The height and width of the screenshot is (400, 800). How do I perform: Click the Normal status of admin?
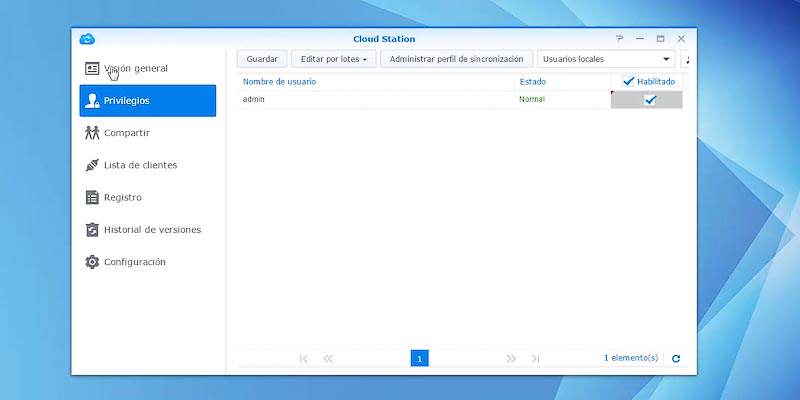click(532, 99)
